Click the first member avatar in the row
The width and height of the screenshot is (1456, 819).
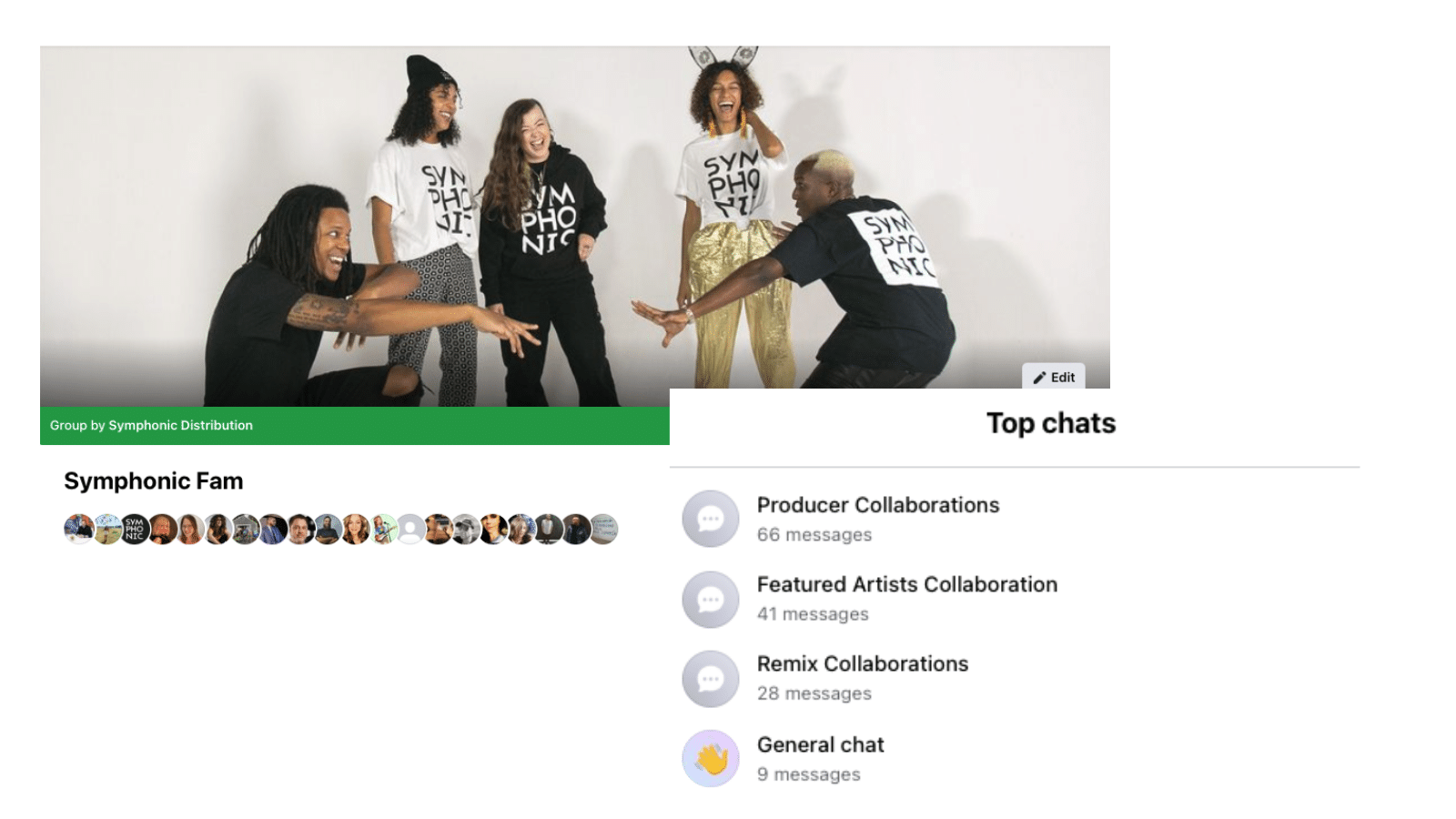[x=78, y=529]
